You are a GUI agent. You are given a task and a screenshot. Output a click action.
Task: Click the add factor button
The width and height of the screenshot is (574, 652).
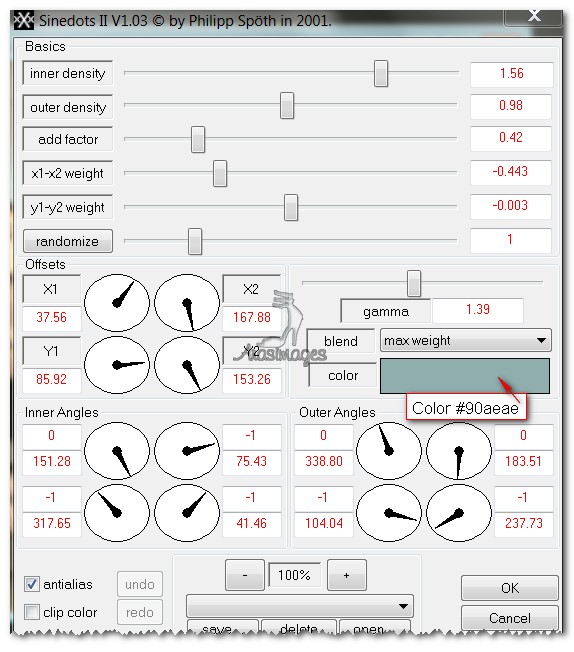(67, 139)
